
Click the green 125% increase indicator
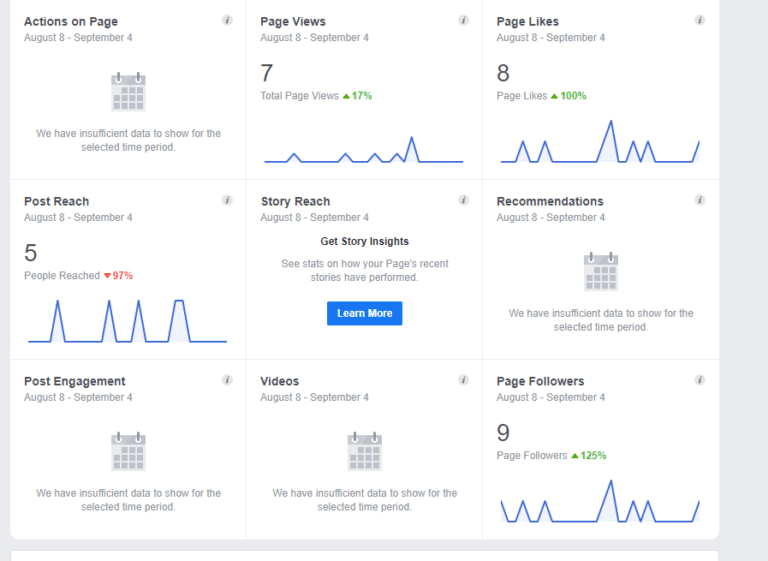click(x=589, y=455)
